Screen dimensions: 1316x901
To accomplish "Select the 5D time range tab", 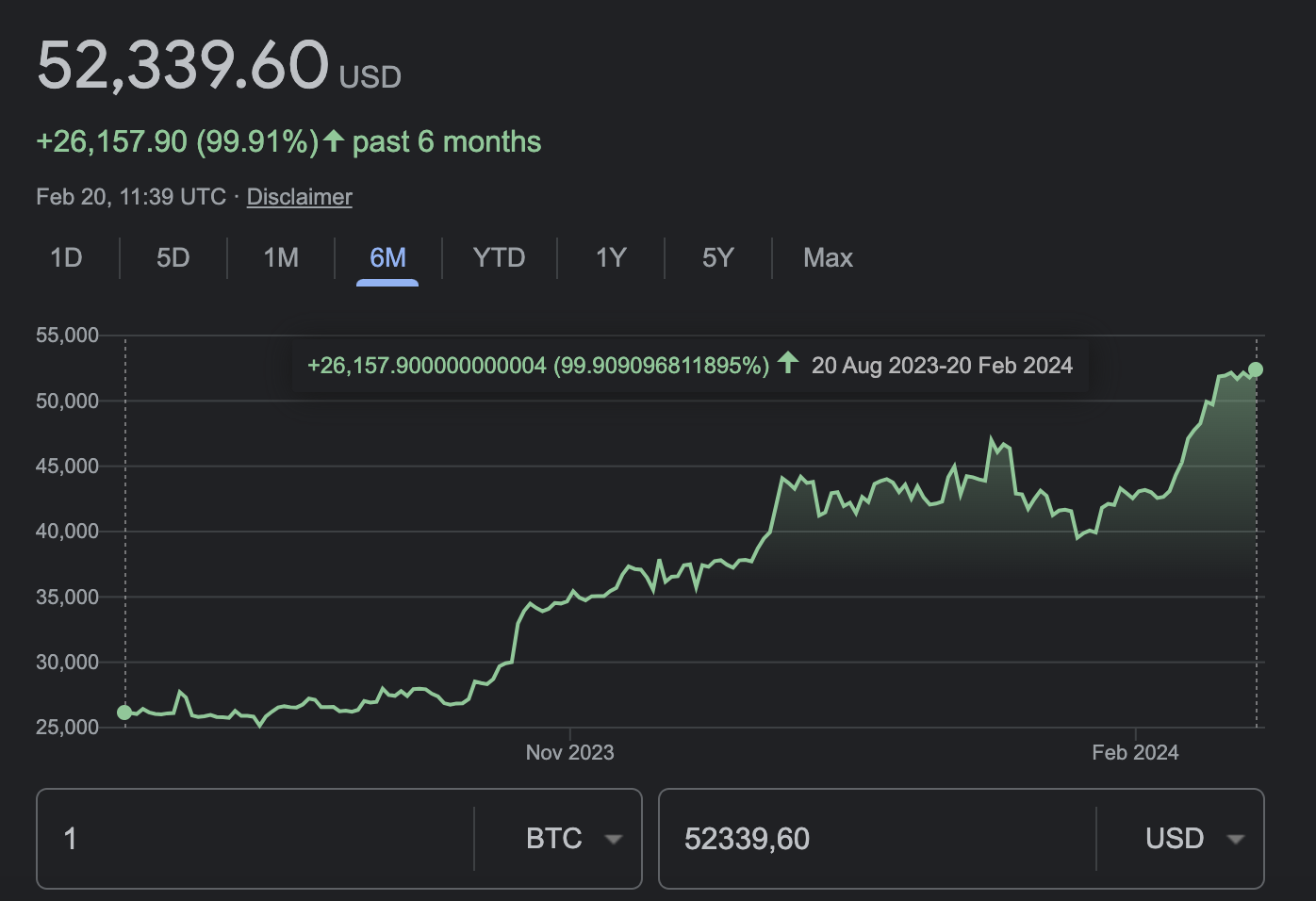I will [x=173, y=257].
